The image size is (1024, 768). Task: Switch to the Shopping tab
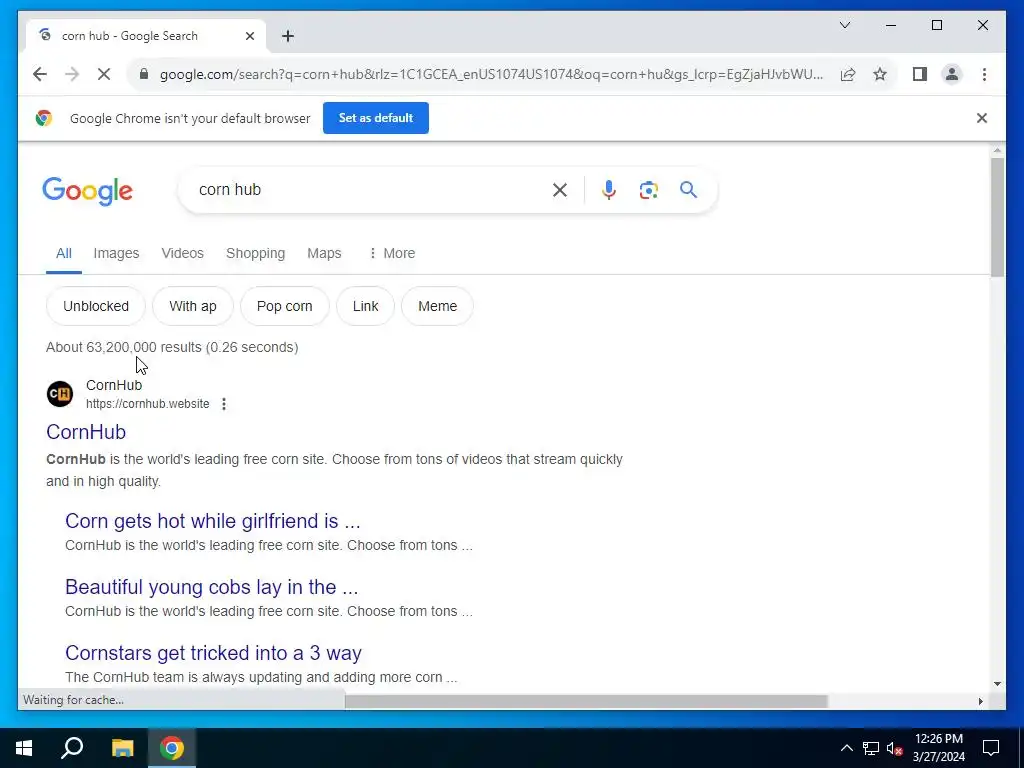pyautogui.click(x=255, y=253)
